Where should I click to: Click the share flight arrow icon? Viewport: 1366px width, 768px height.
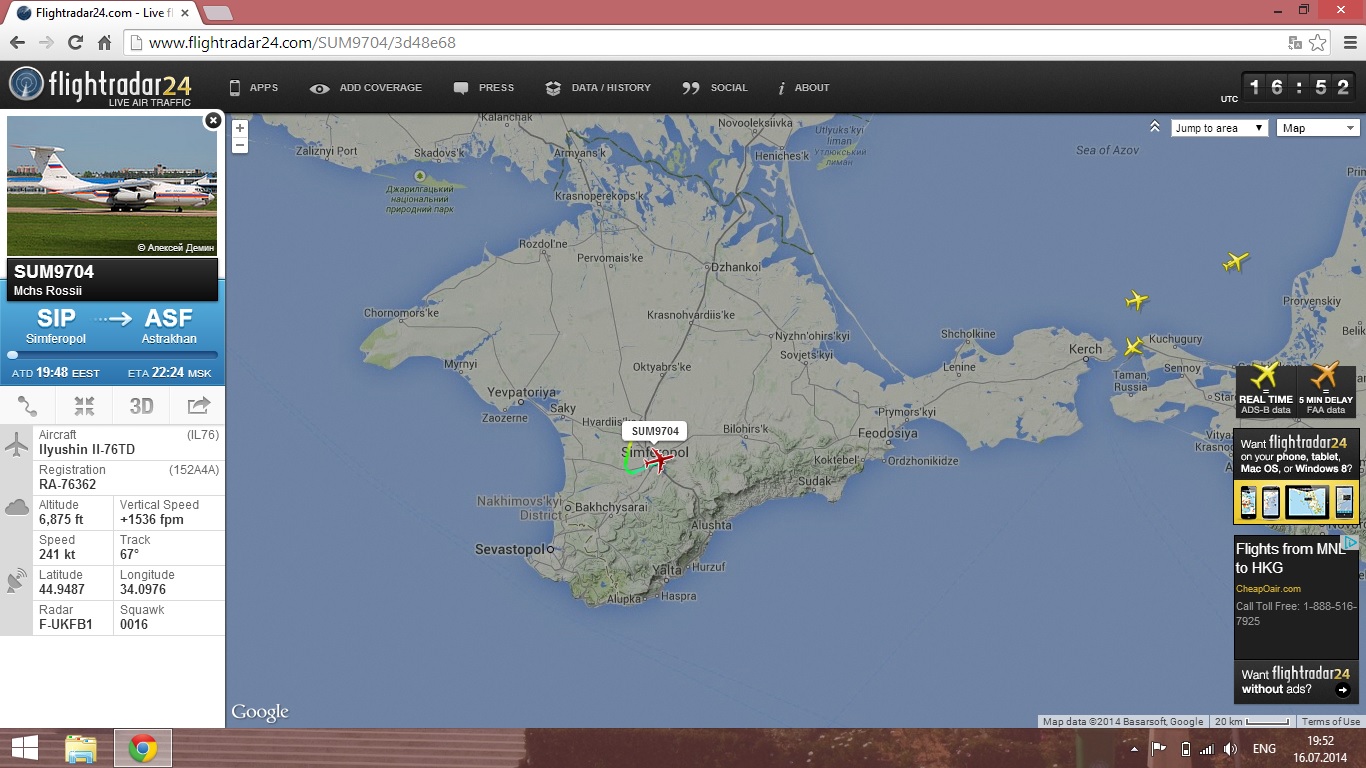click(198, 405)
